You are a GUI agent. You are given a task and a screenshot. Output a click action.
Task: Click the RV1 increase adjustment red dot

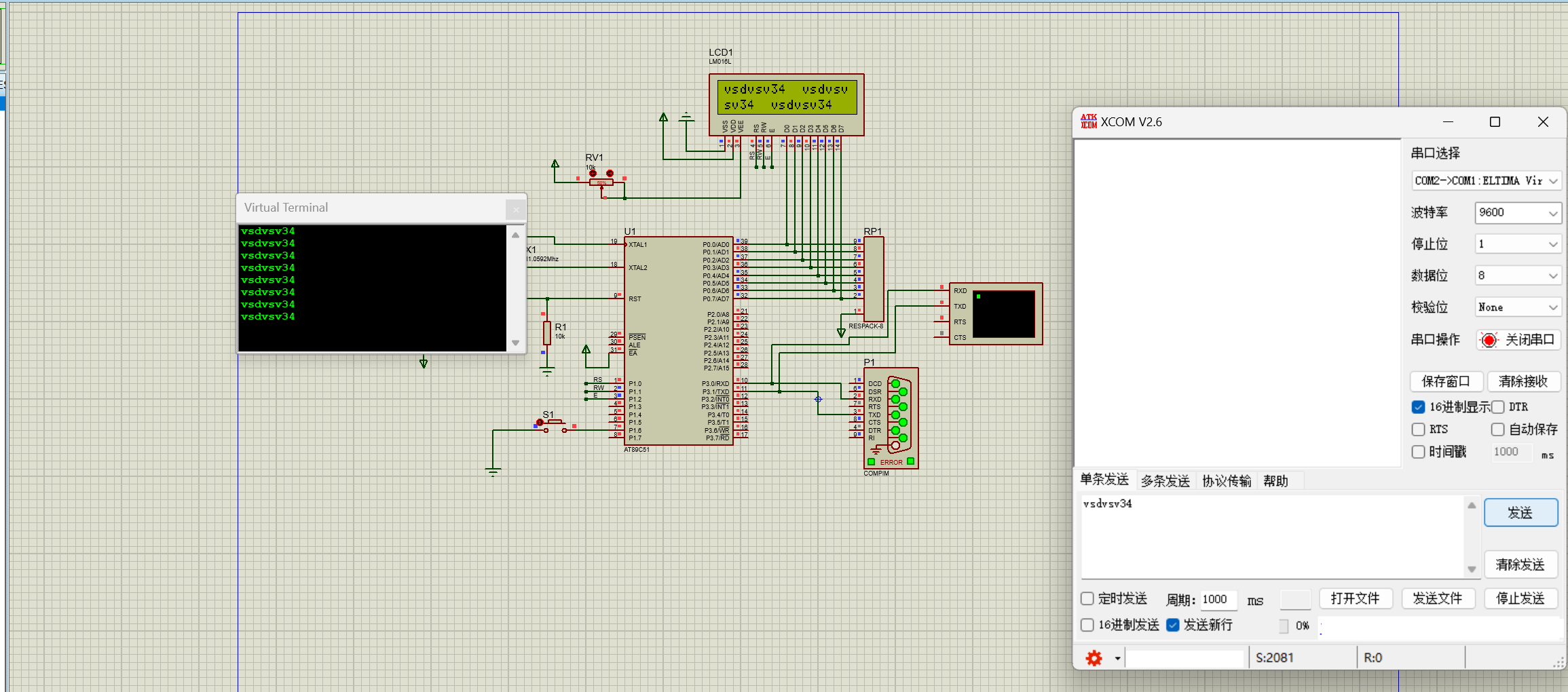point(610,173)
